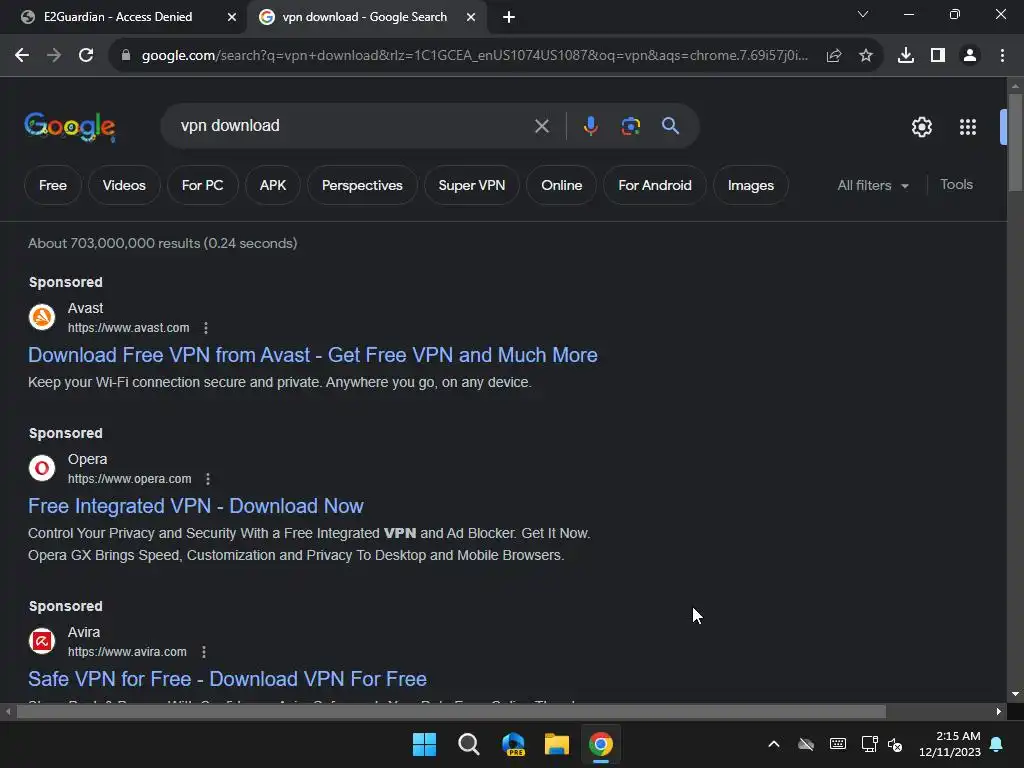The height and width of the screenshot is (768, 1024).
Task: Select the vpn download - Google Search tab
Action: point(364,17)
